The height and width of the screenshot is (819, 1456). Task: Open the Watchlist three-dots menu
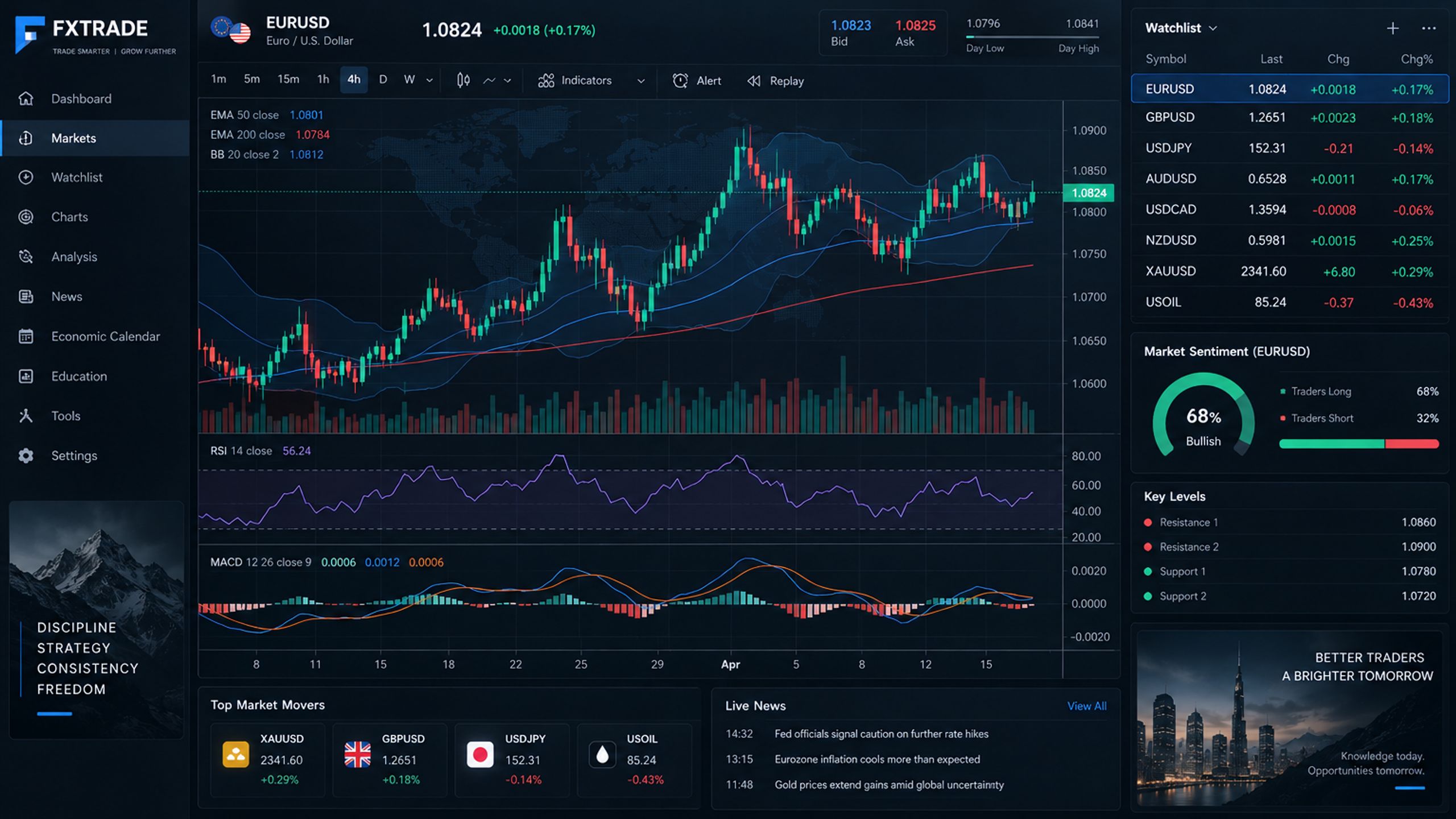pos(1429,28)
